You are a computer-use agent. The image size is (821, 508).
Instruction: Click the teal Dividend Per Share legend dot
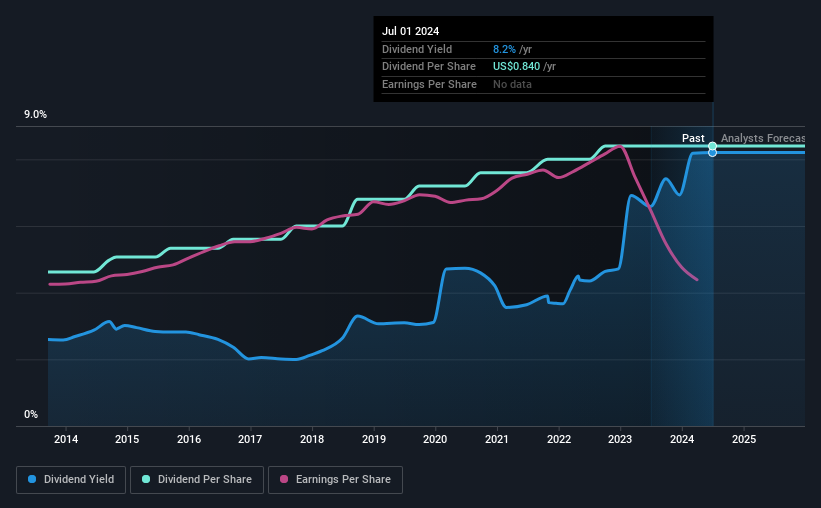[x=146, y=479]
